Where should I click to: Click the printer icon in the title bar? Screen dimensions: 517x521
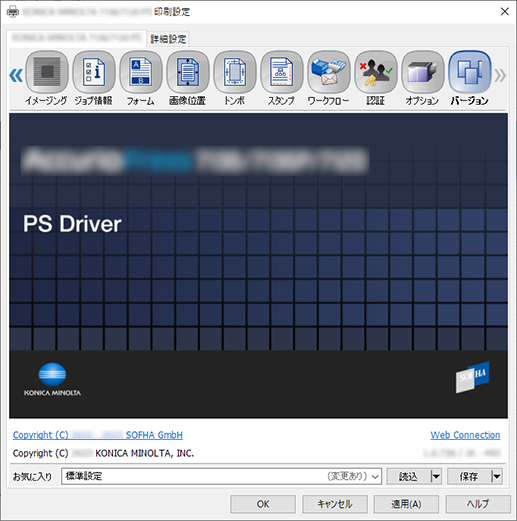(13, 12)
